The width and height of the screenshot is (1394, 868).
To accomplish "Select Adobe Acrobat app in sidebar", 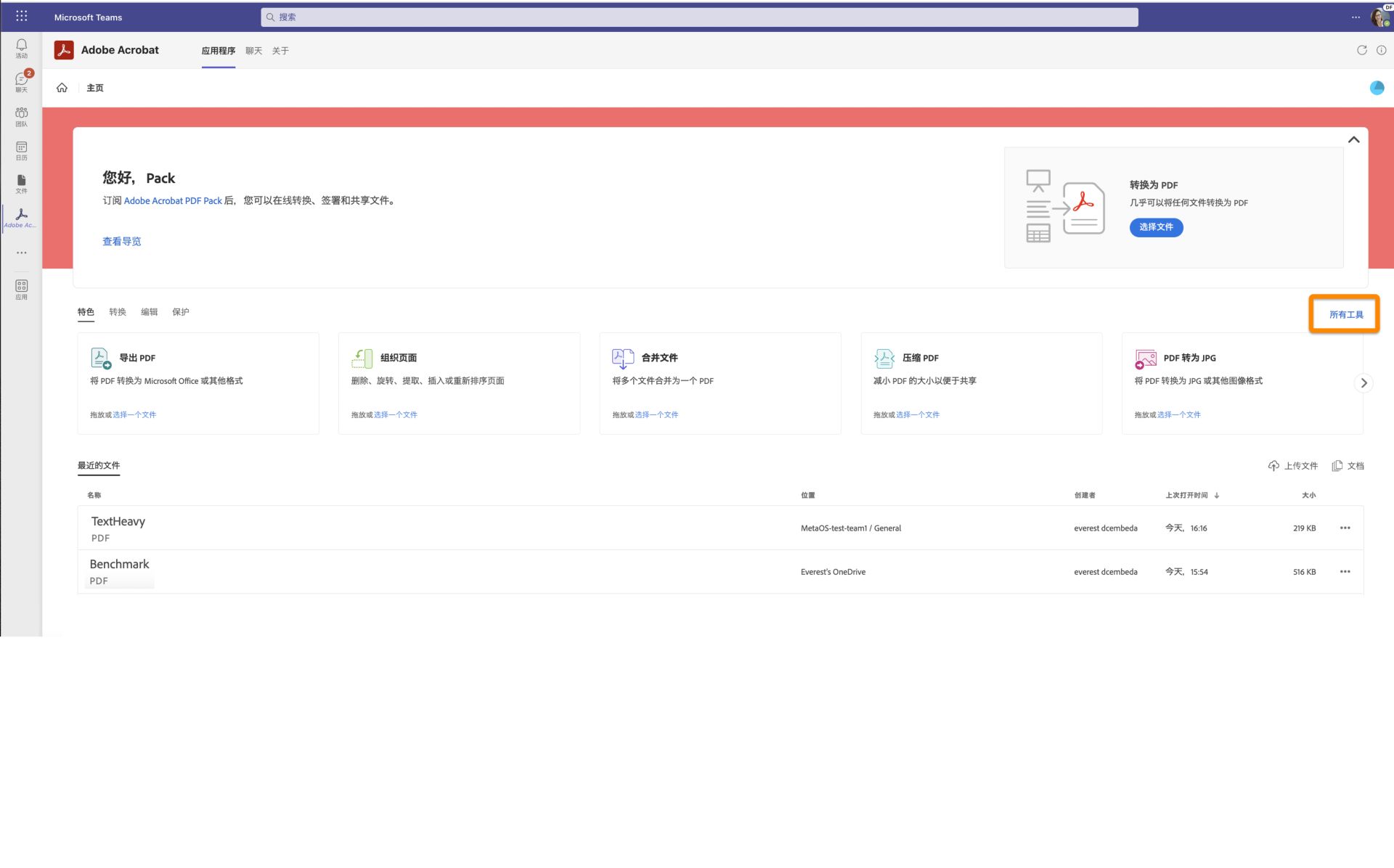I will coord(22,218).
